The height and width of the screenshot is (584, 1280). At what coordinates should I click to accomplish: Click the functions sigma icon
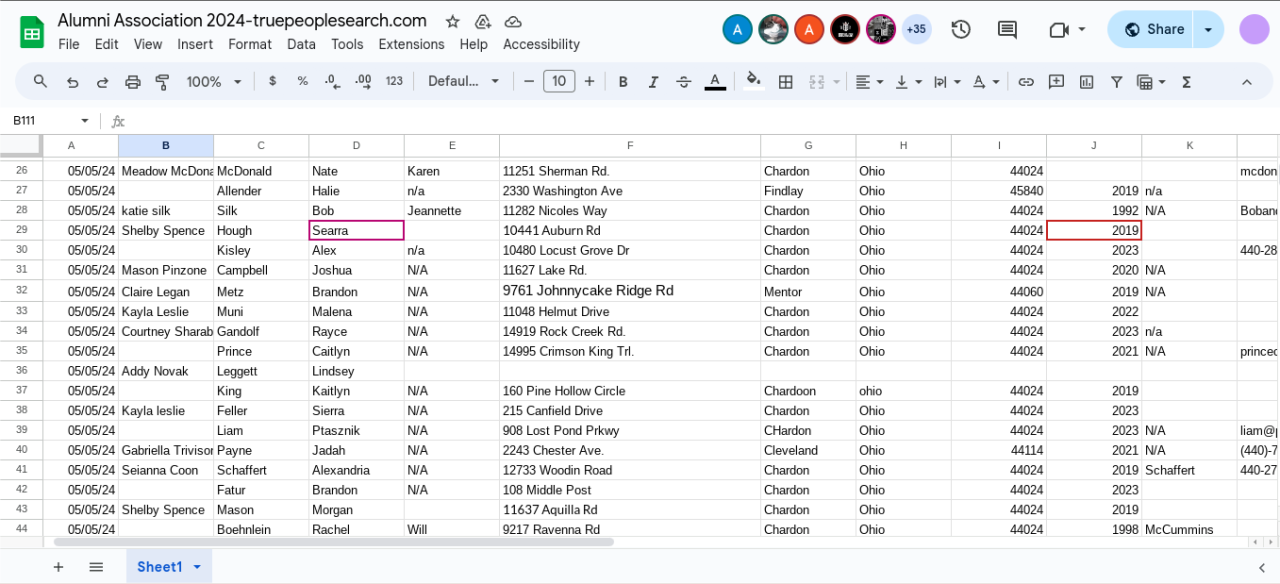click(x=1186, y=82)
